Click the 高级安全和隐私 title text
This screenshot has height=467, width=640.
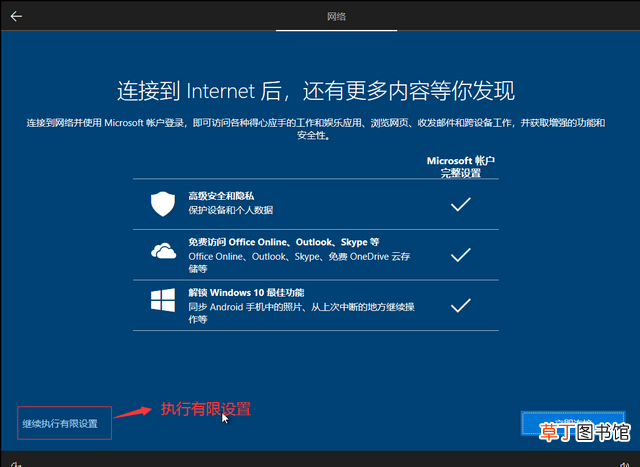click(x=221, y=196)
